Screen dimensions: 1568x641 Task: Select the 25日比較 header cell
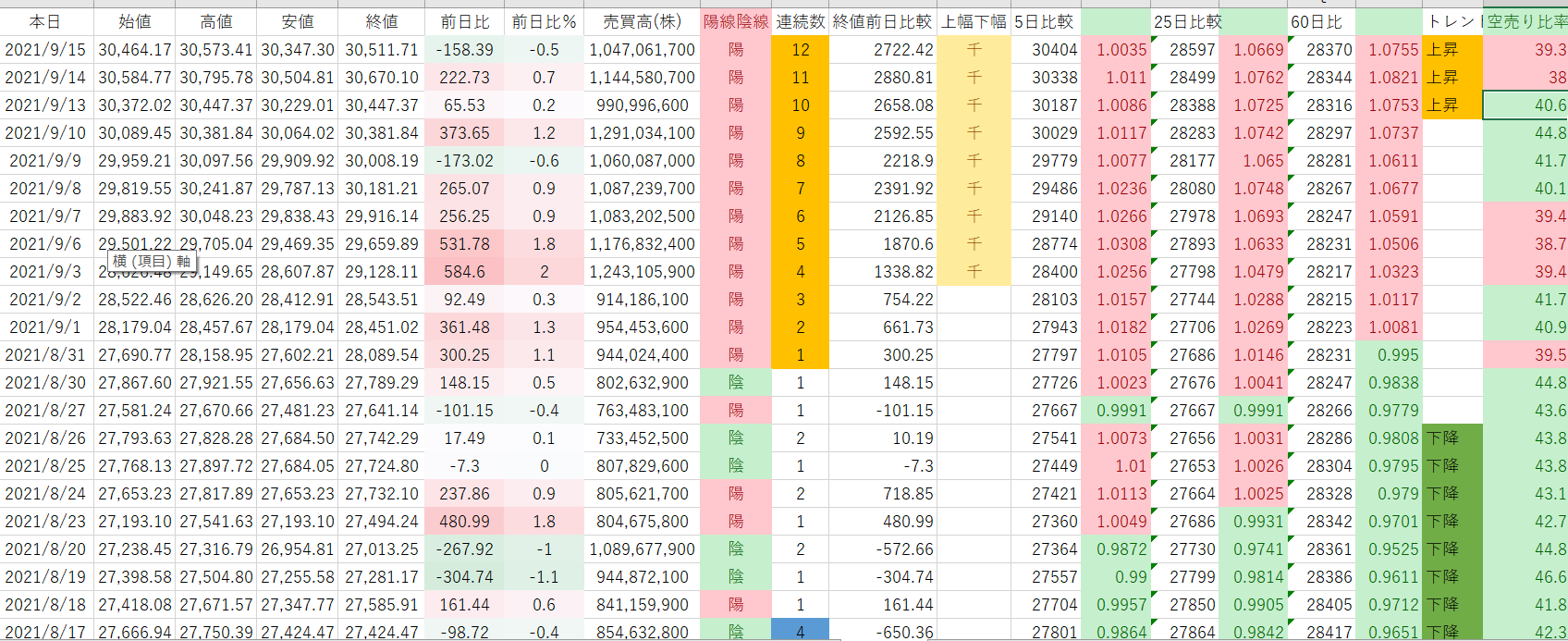coord(1184,21)
